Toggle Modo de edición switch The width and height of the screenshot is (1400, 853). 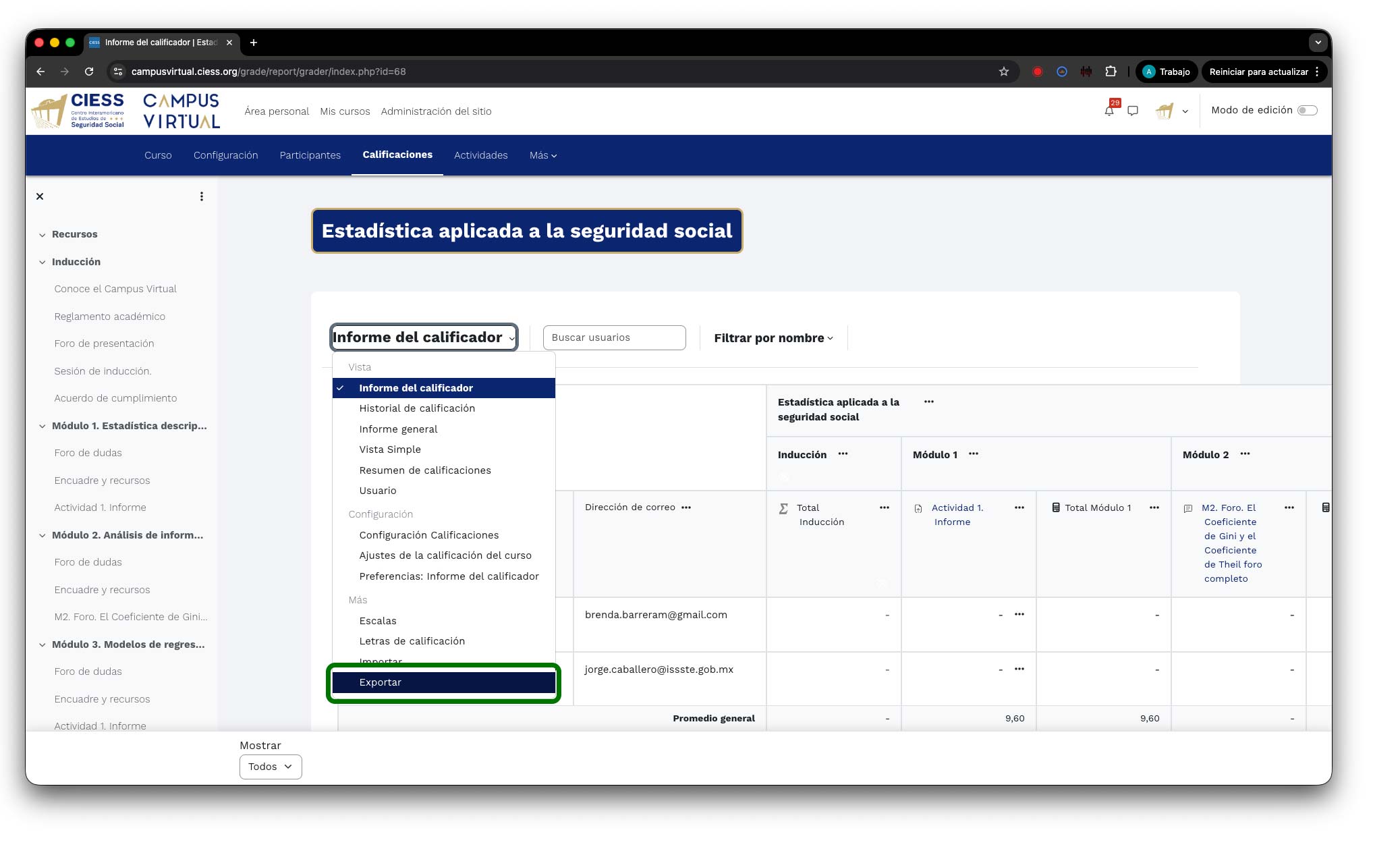click(x=1307, y=110)
